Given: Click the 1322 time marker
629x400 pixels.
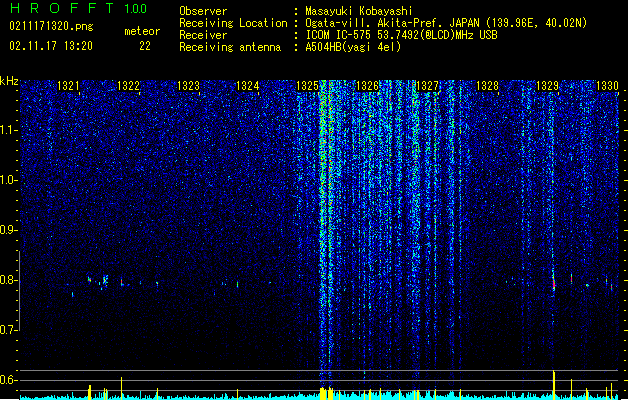Looking at the screenshot, I should (x=128, y=86).
